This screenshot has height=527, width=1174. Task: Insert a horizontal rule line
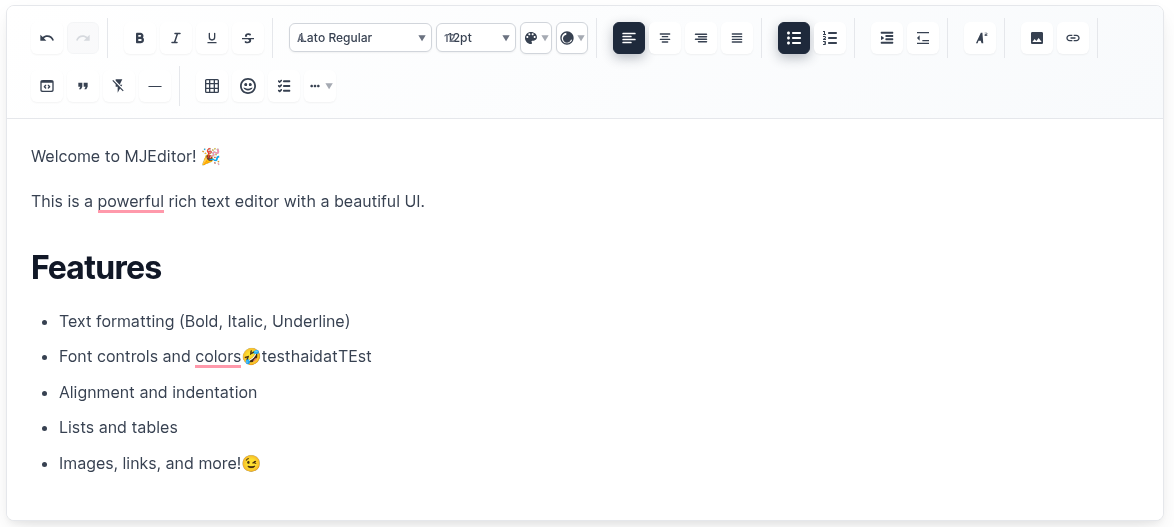(155, 86)
